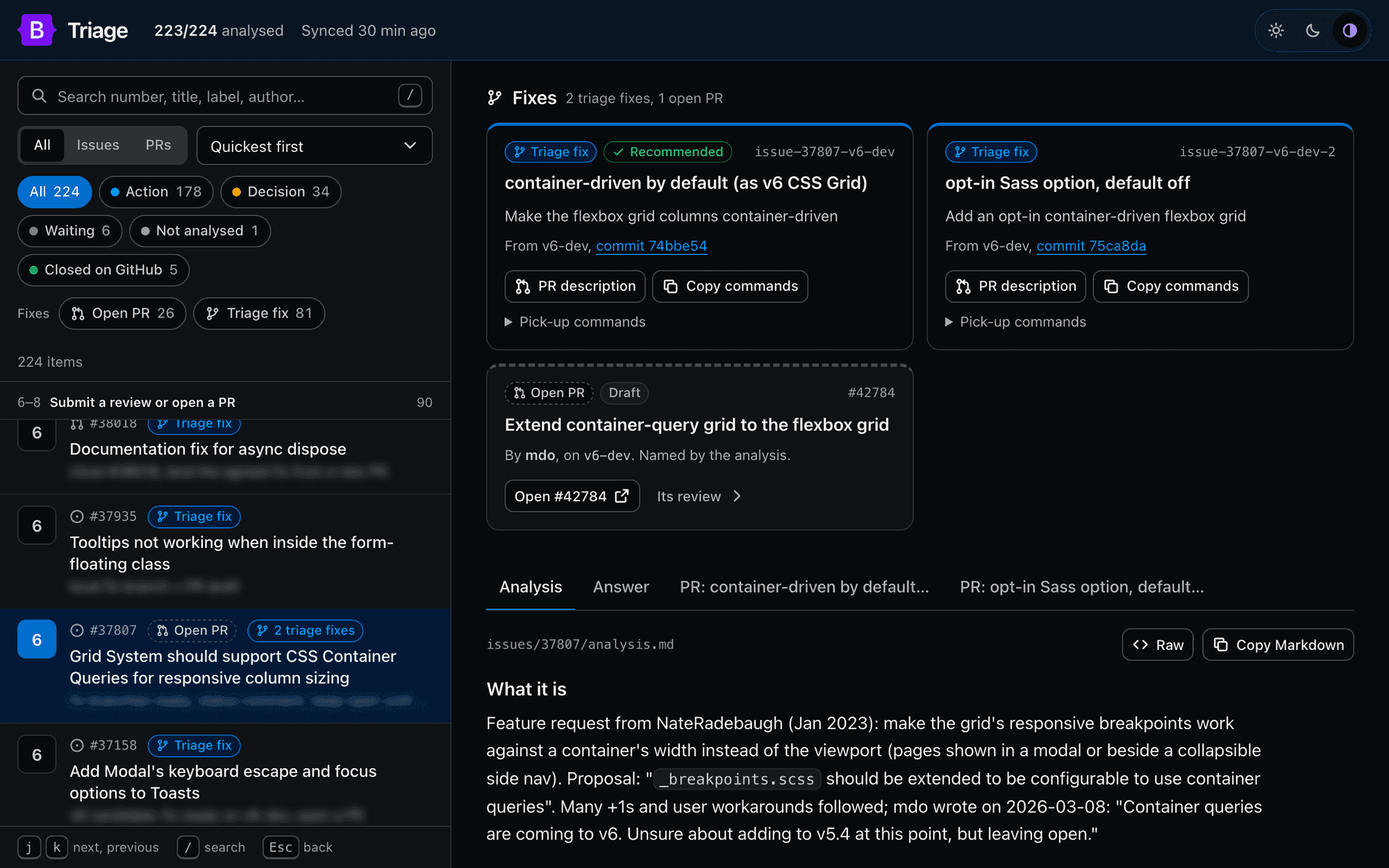Toggle Triage fix 81 fixes filter
Screen dimensions: 1389x868
[259, 313]
